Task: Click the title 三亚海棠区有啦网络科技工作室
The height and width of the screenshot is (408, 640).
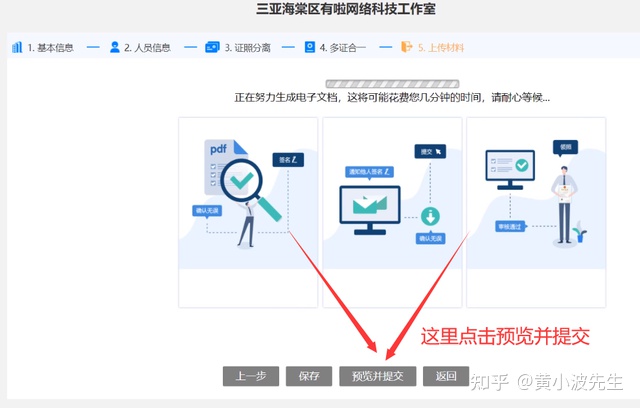Action: coord(345,9)
